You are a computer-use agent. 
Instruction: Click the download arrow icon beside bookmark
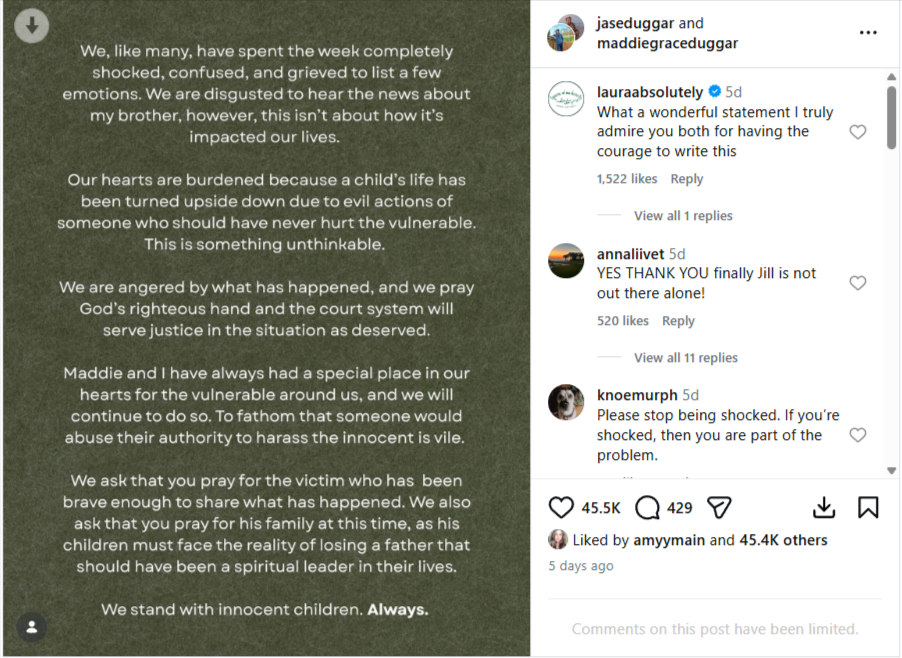(824, 508)
